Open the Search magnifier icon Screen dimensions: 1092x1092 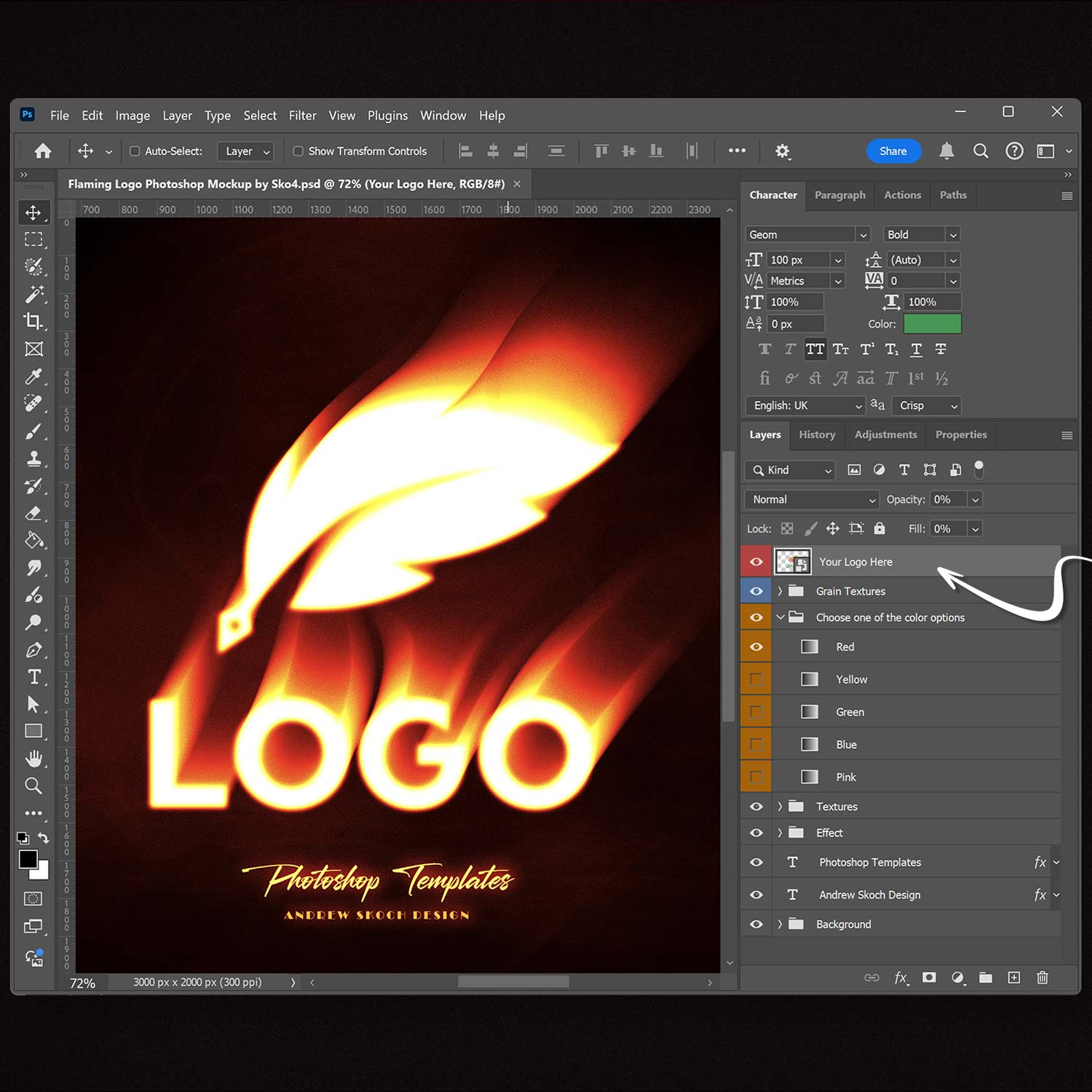tap(981, 151)
